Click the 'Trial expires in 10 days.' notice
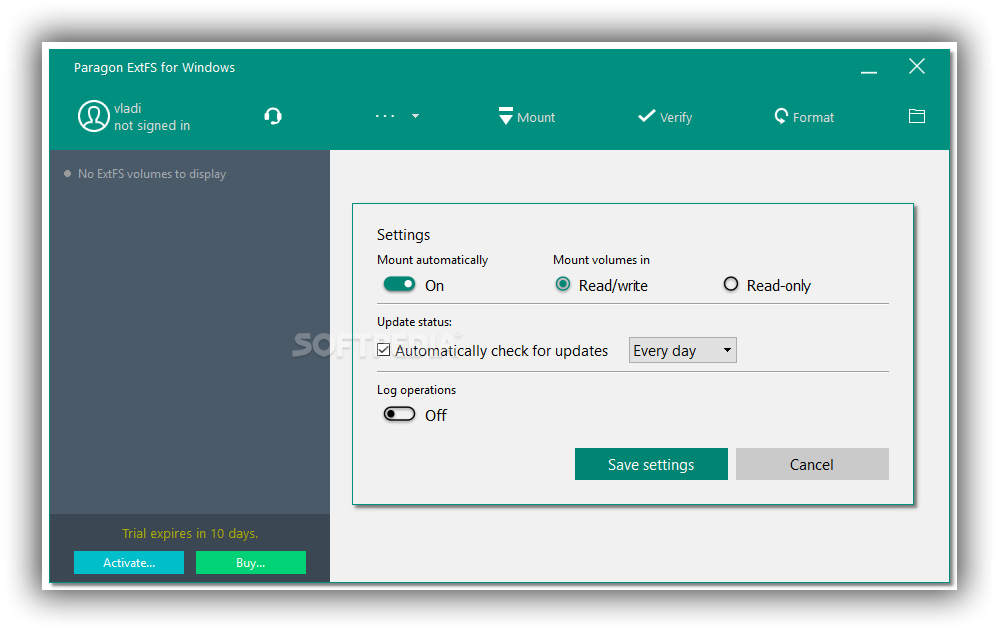999x632 pixels. [190, 533]
